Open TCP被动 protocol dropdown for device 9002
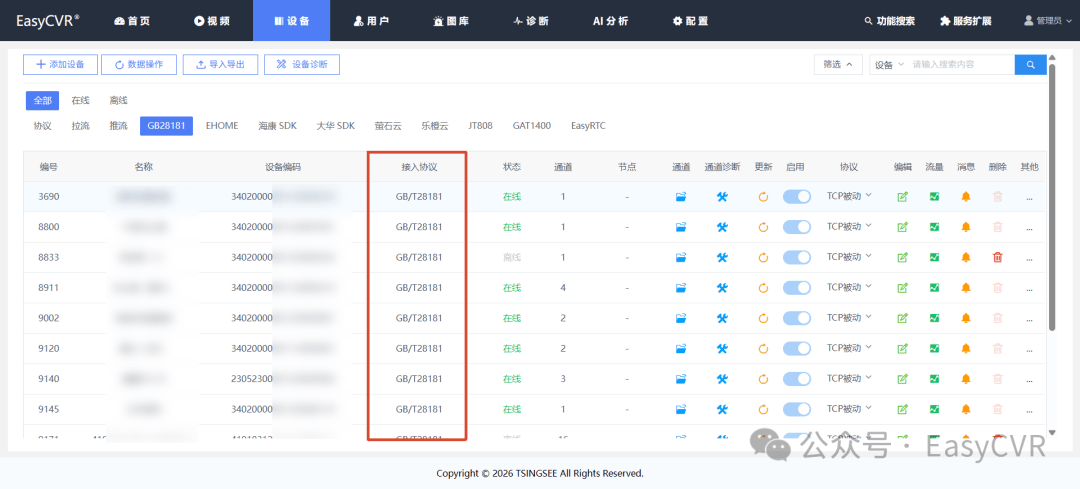Image resolution: width=1080 pixels, height=489 pixels. coord(849,318)
